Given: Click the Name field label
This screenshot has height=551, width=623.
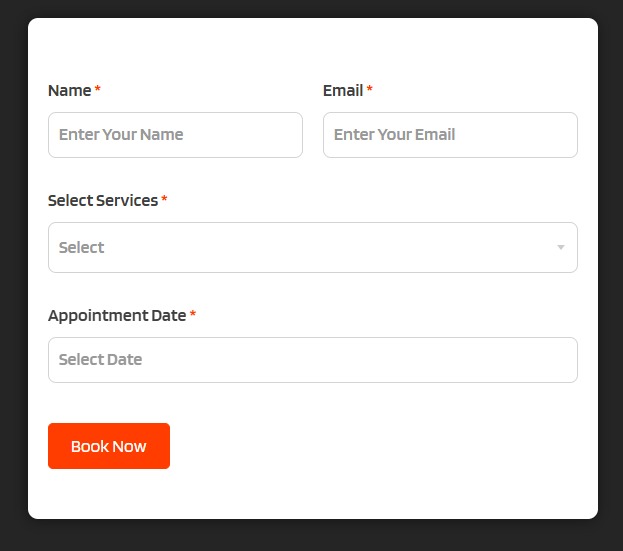Looking at the screenshot, I should [69, 90].
